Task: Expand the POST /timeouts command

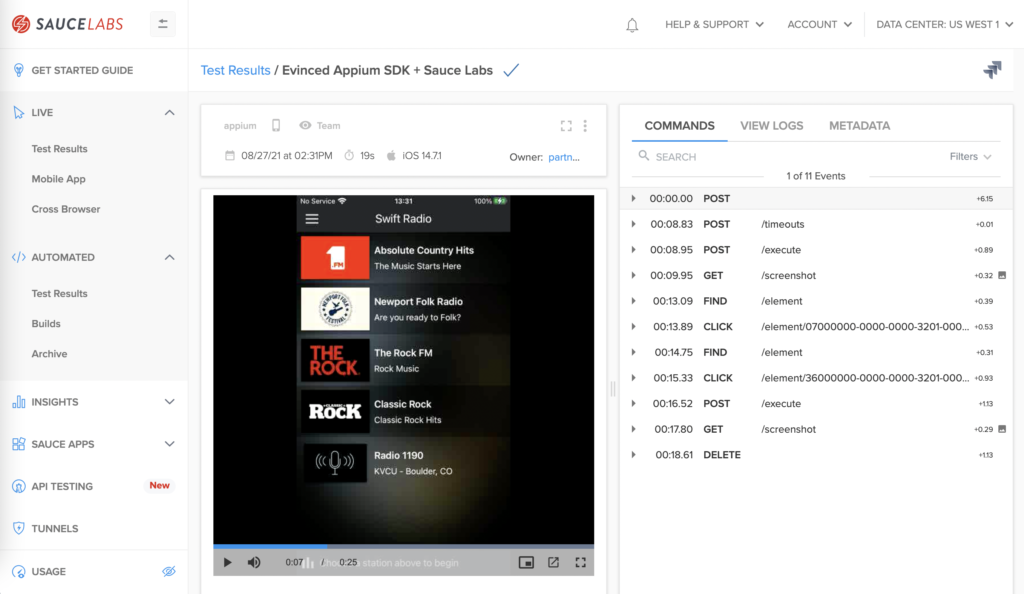Action: click(x=633, y=224)
